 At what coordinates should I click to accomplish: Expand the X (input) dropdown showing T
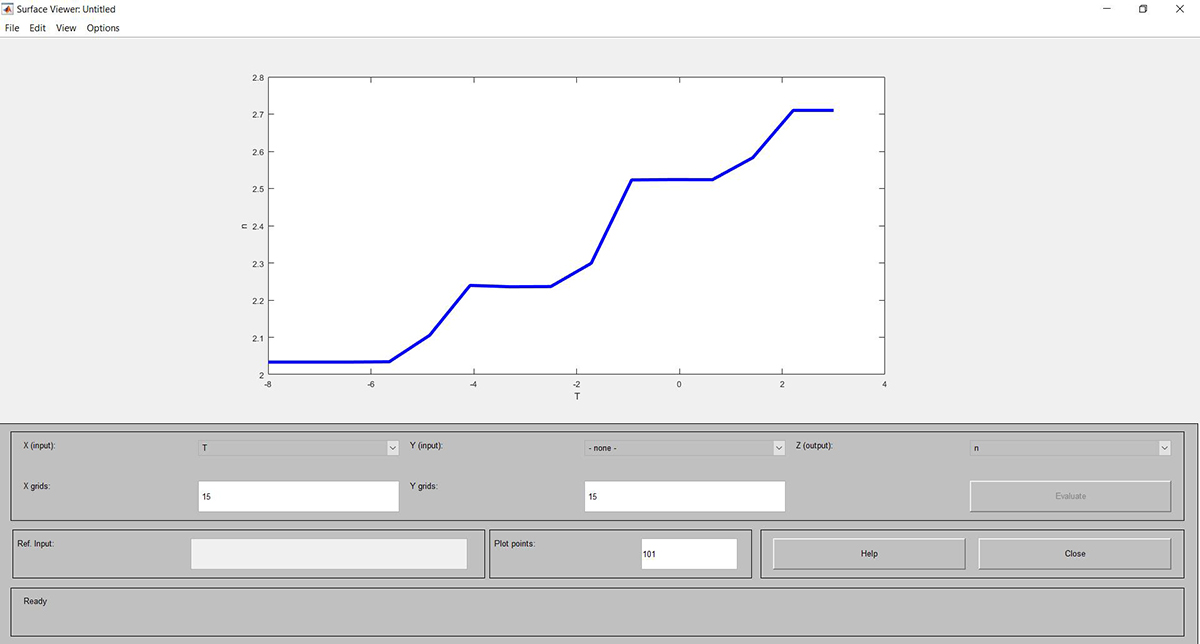click(298, 448)
